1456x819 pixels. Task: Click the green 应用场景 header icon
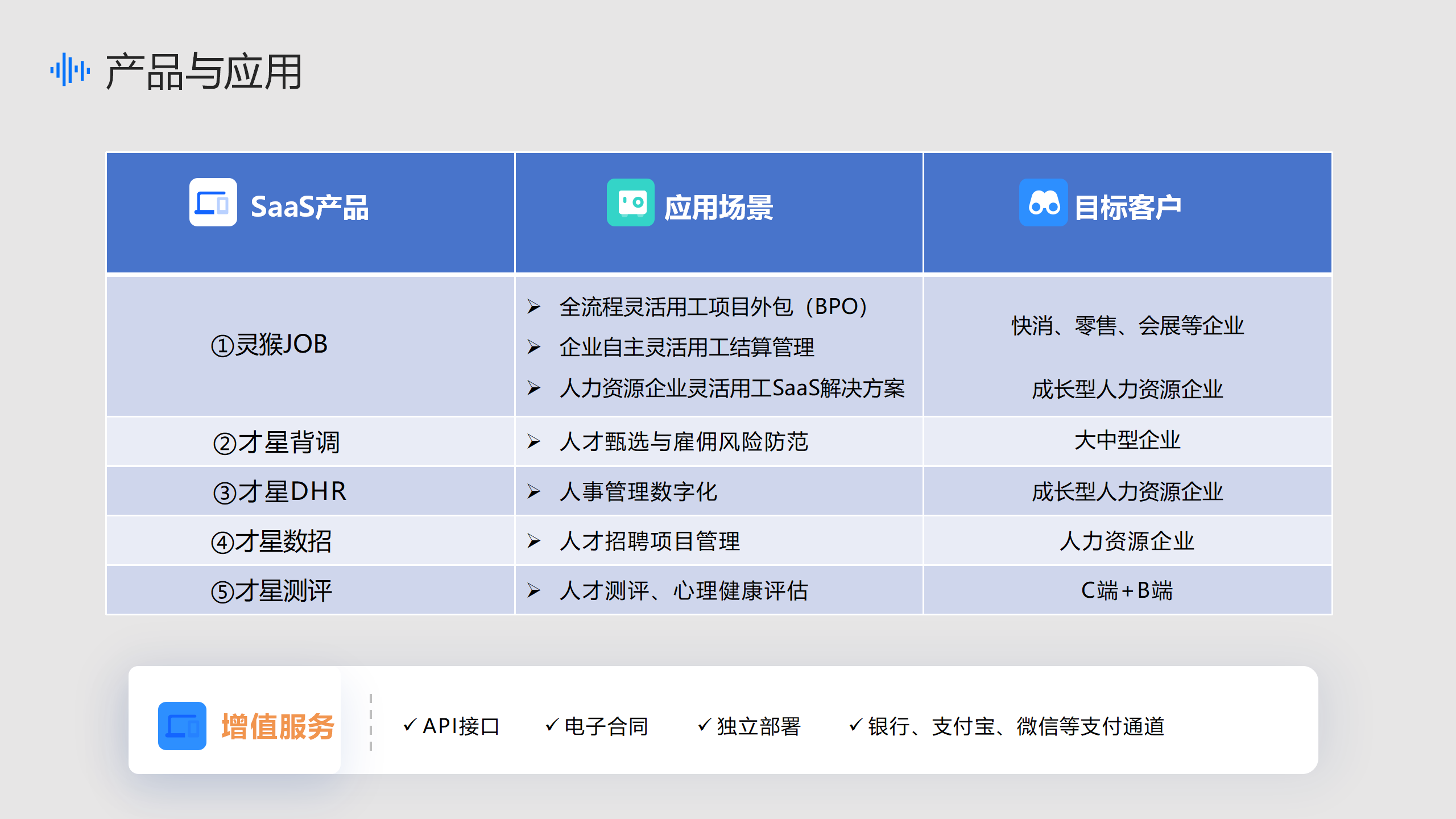point(630,202)
